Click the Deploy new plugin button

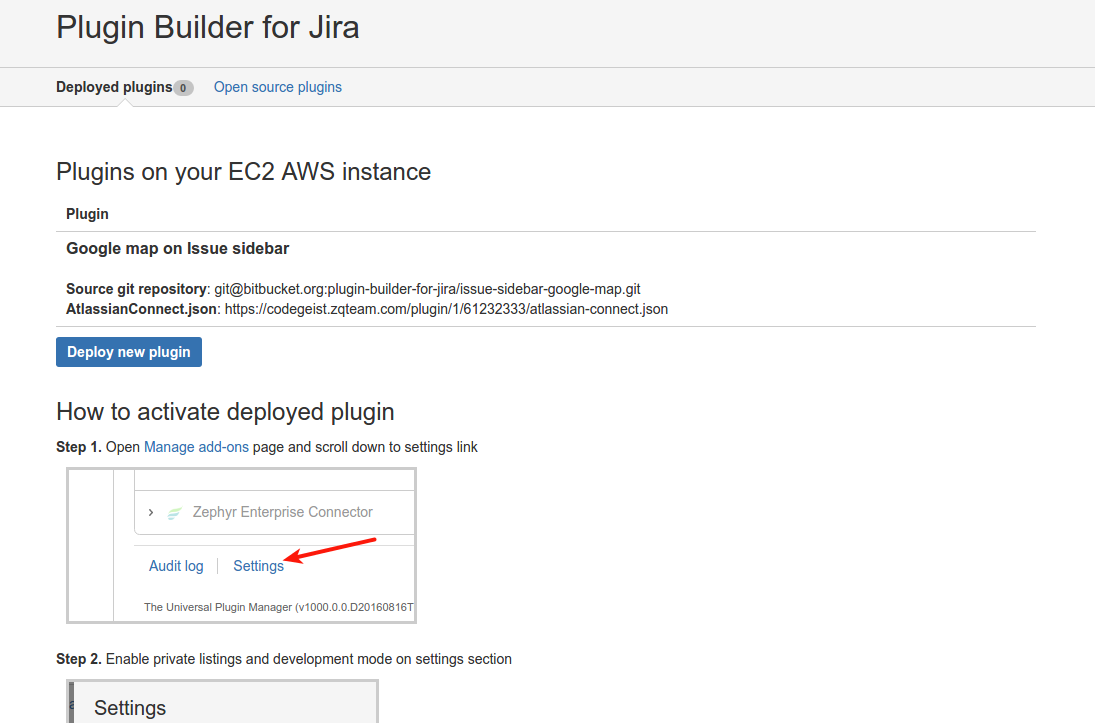129,352
